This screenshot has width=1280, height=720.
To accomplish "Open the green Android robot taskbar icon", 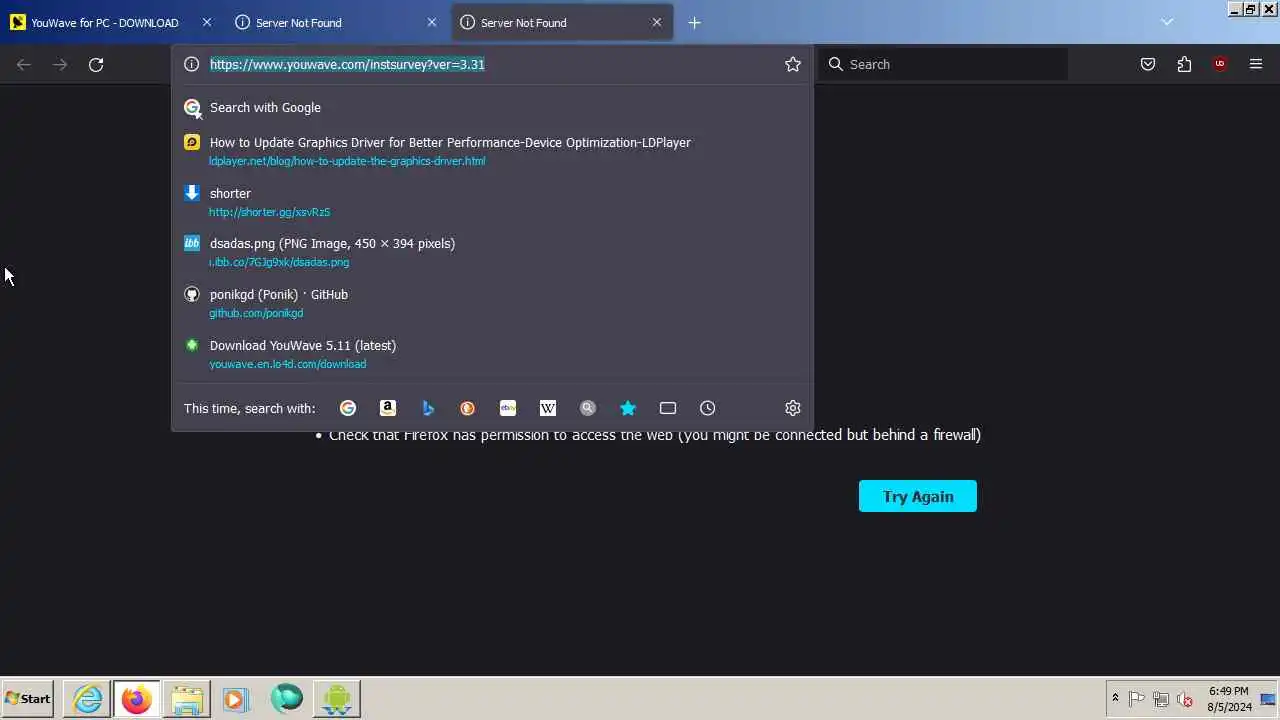I will click(x=336, y=699).
